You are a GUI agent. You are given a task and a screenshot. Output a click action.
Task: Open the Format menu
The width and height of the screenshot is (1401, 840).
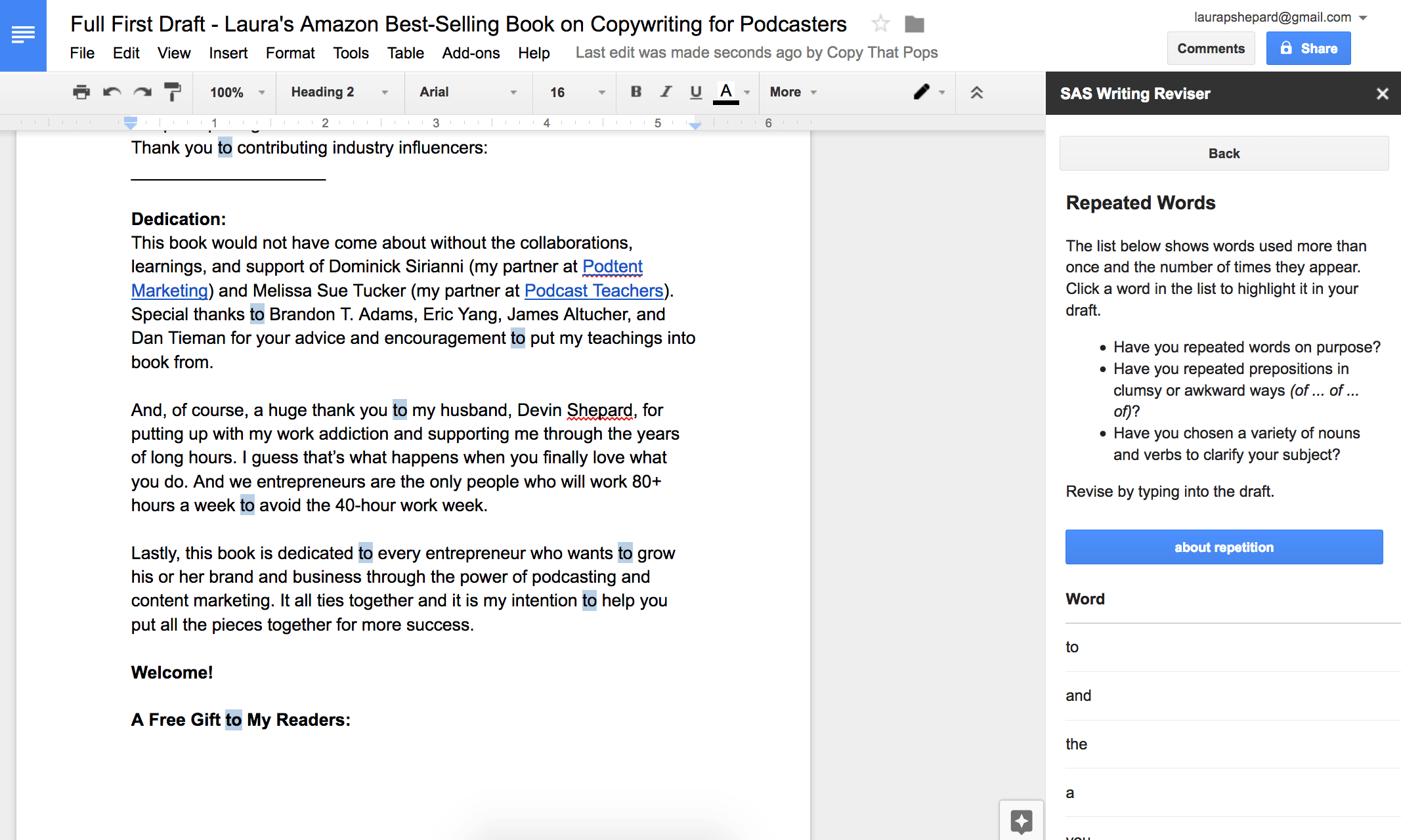click(x=290, y=53)
